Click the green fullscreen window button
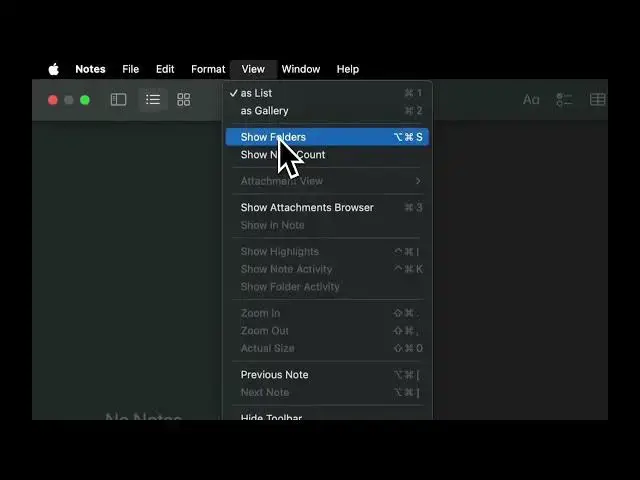640x480 pixels. pyautogui.click(x=85, y=100)
